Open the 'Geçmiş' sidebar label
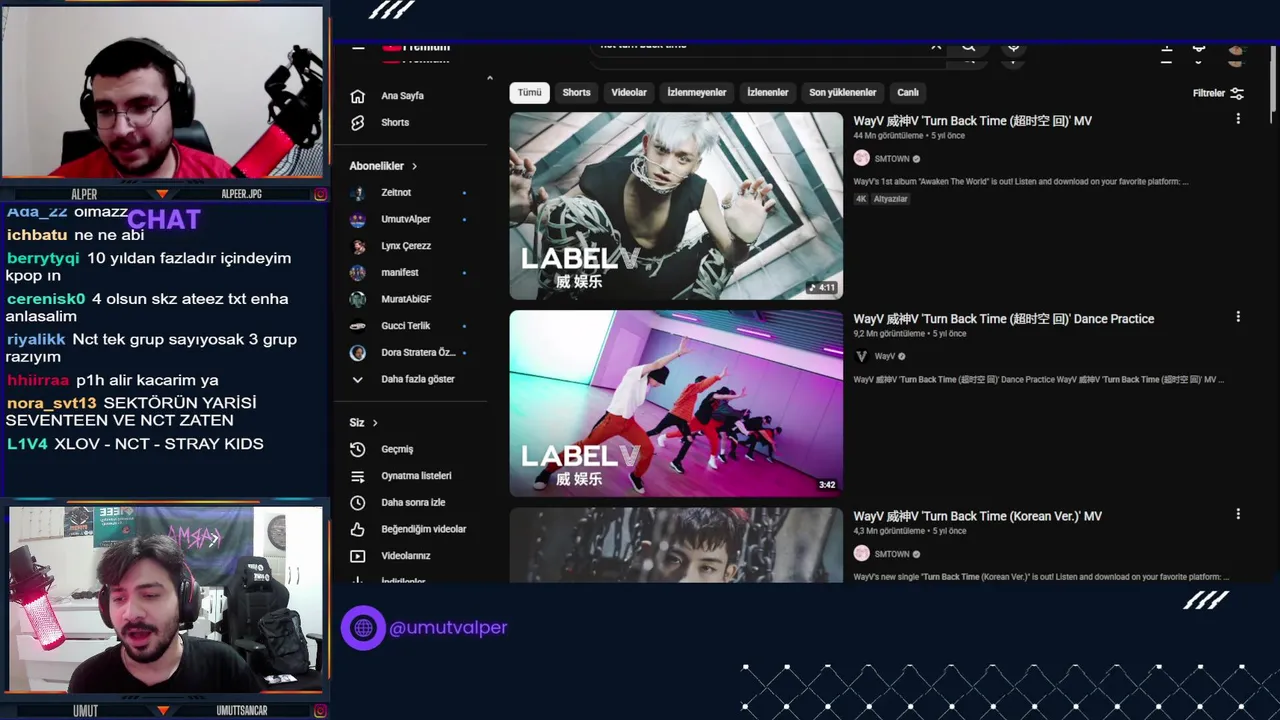Image resolution: width=1280 pixels, height=720 pixels. point(397,449)
